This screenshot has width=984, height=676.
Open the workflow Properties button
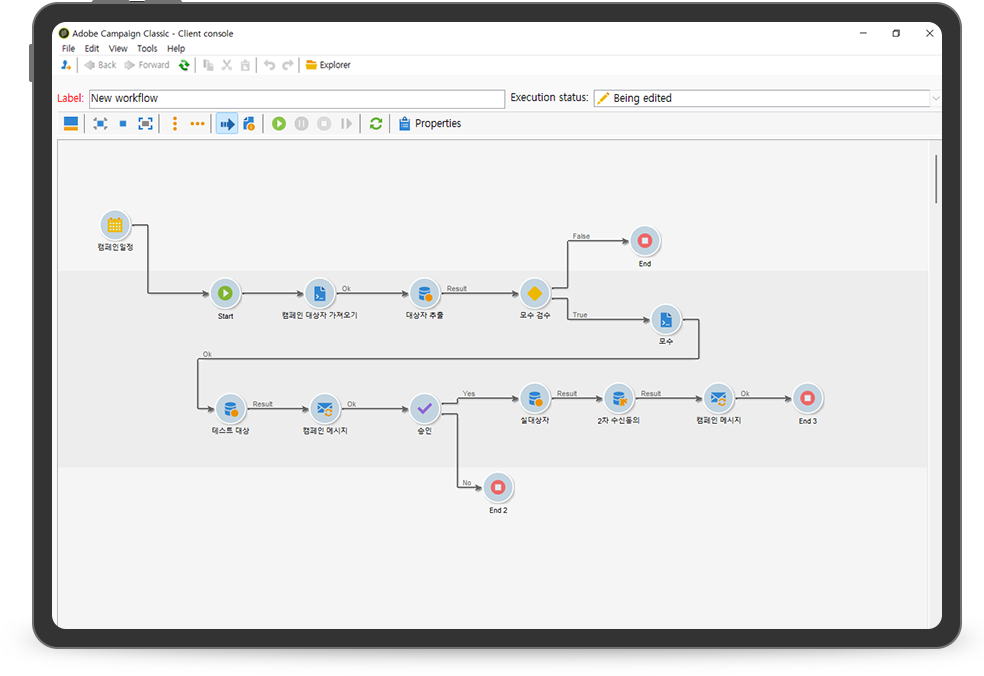pos(429,124)
